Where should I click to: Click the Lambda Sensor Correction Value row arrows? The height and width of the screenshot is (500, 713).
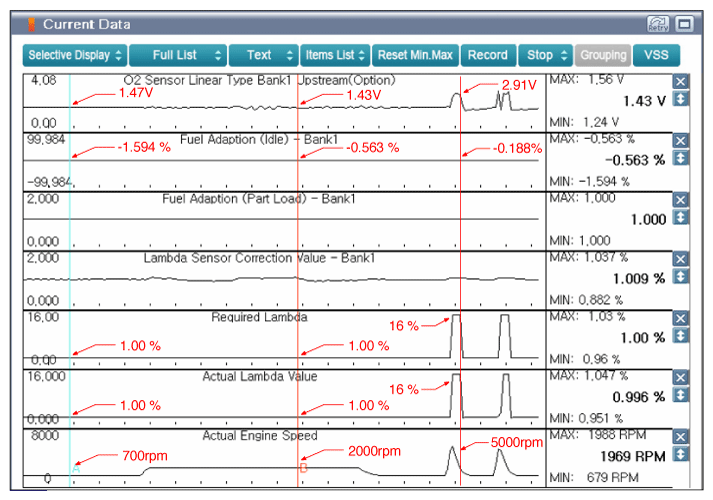[681, 277]
